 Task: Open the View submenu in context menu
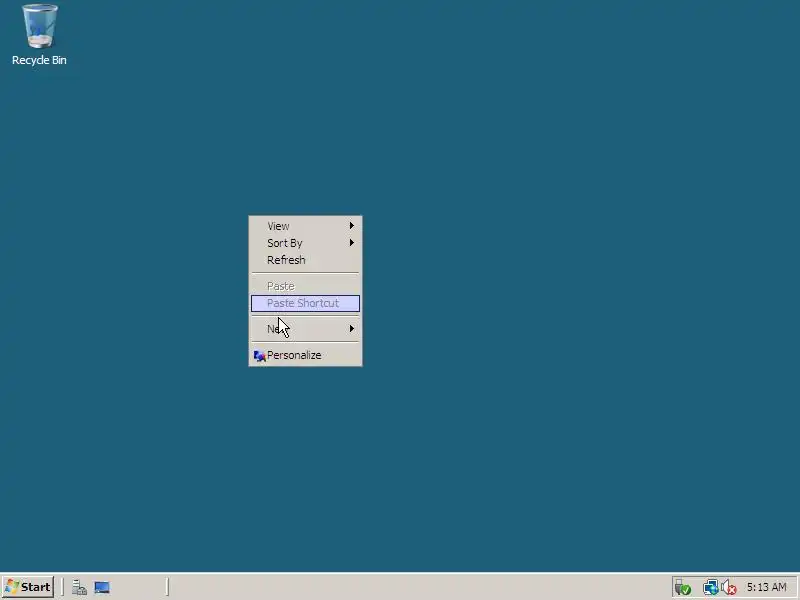click(x=305, y=226)
